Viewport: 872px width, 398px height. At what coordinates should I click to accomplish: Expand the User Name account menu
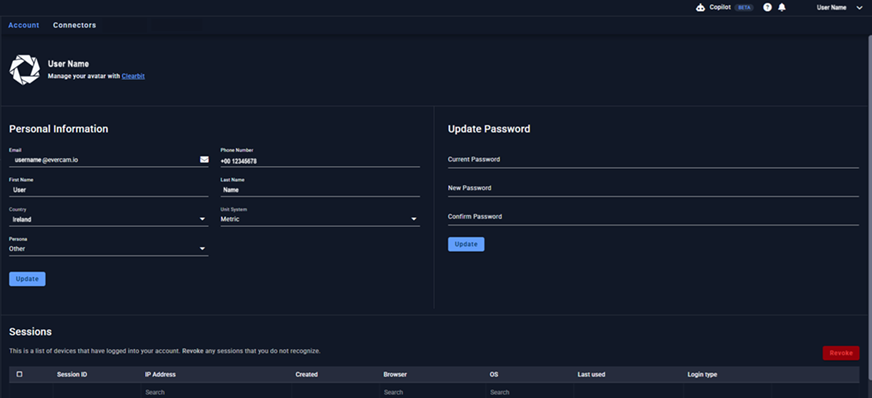[x=839, y=8]
